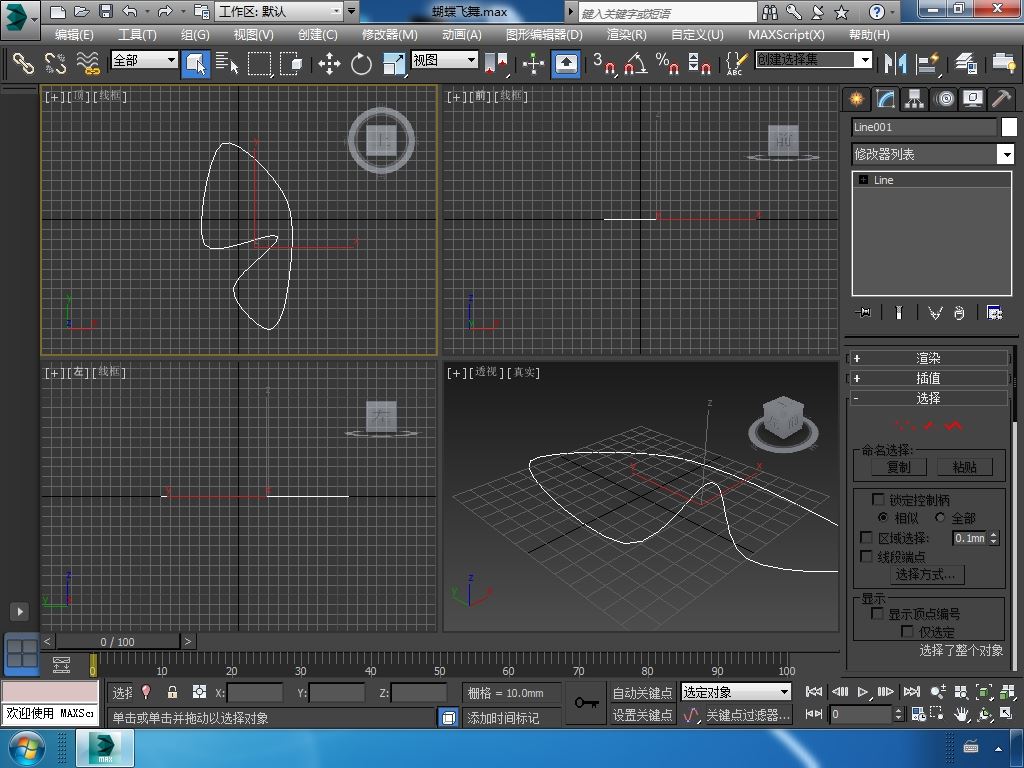Open the 工作区 workspace dropdown
Viewport: 1024px width, 768px height.
280,11
